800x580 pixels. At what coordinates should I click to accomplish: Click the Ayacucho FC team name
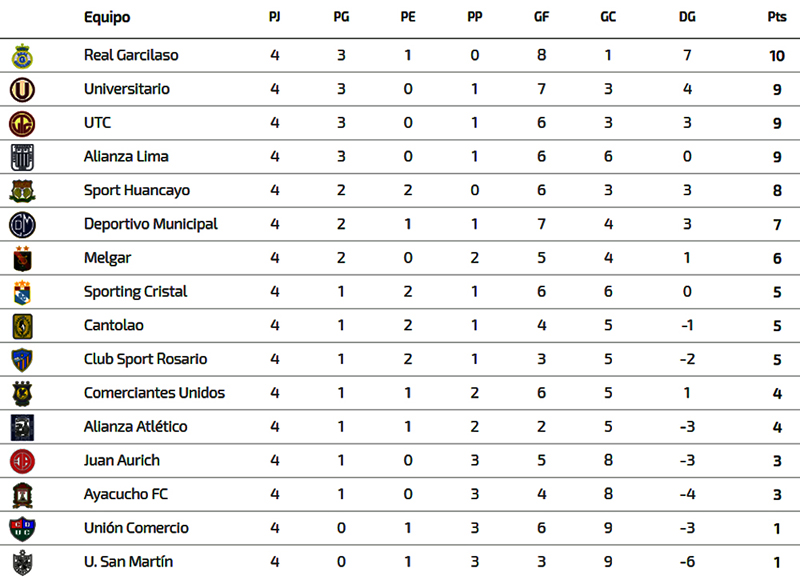[126, 494]
